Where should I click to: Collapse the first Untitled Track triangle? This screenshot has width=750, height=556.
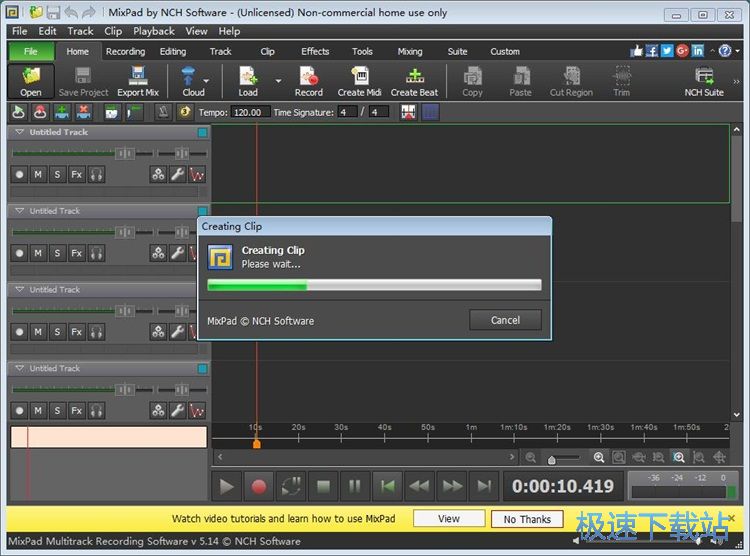click(x=19, y=132)
